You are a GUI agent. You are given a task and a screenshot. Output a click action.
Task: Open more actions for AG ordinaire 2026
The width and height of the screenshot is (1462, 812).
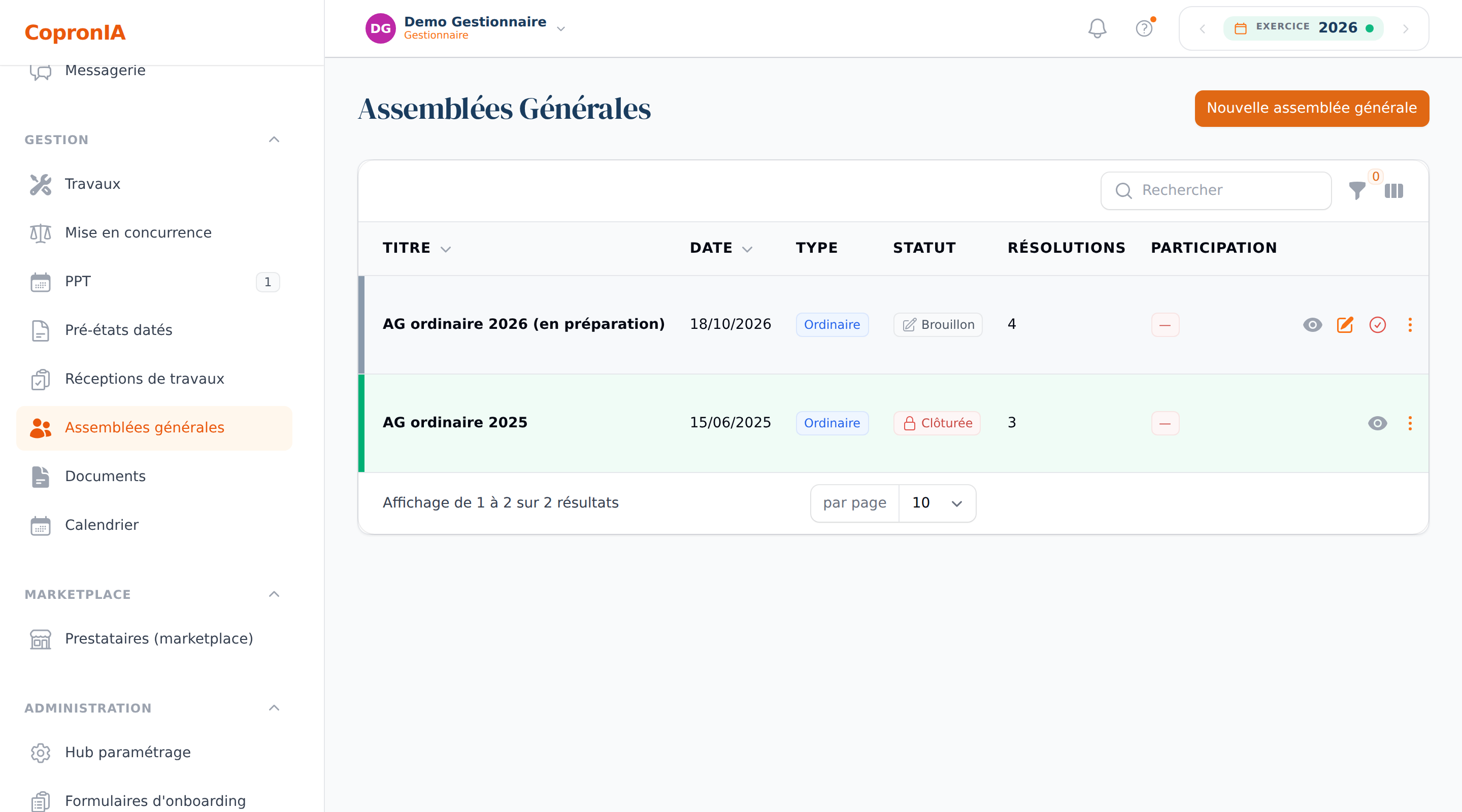click(1410, 325)
